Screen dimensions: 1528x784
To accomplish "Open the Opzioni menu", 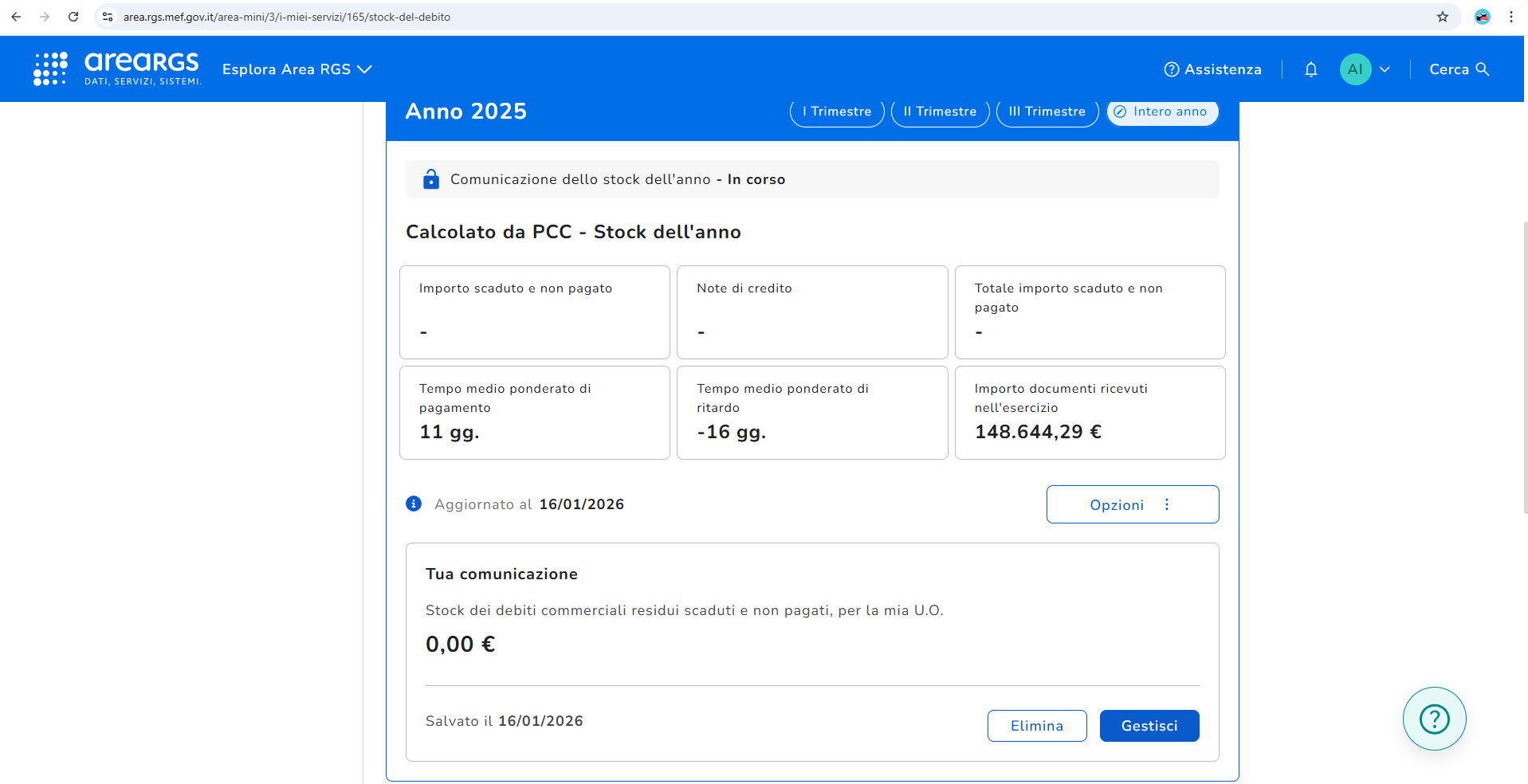I will click(1132, 504).
